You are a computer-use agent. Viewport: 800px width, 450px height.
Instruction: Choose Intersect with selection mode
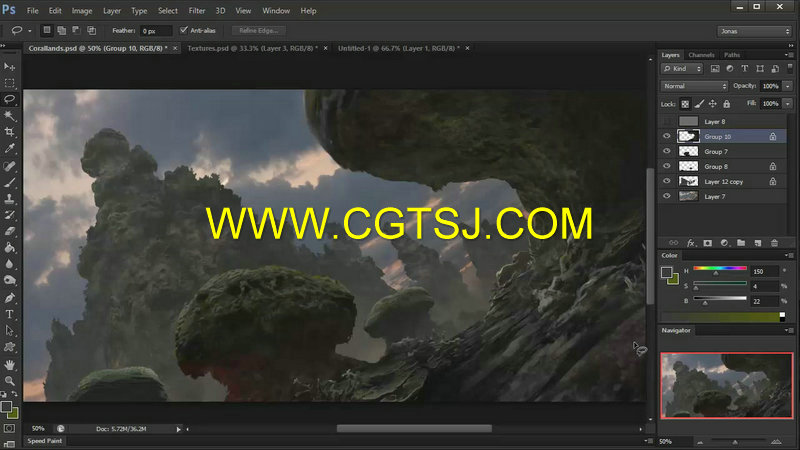92,31
